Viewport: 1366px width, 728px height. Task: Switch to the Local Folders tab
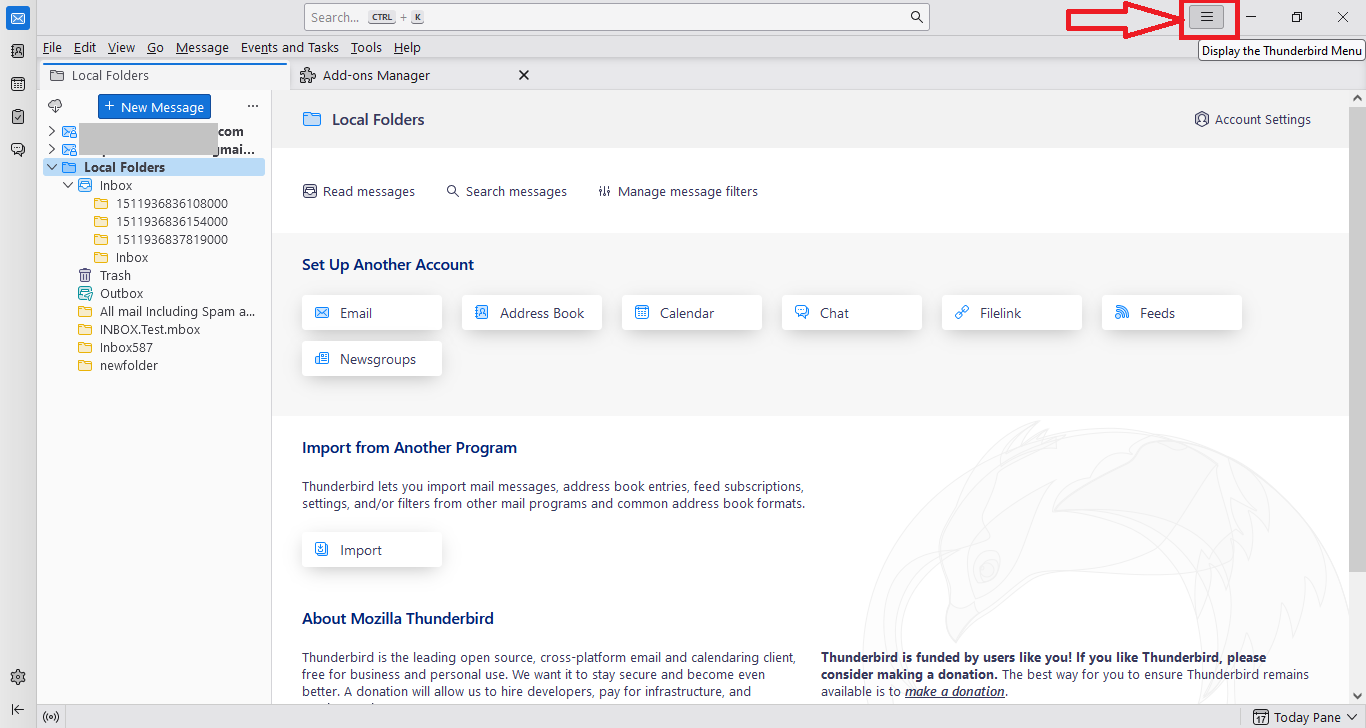(x=164, y=75)
